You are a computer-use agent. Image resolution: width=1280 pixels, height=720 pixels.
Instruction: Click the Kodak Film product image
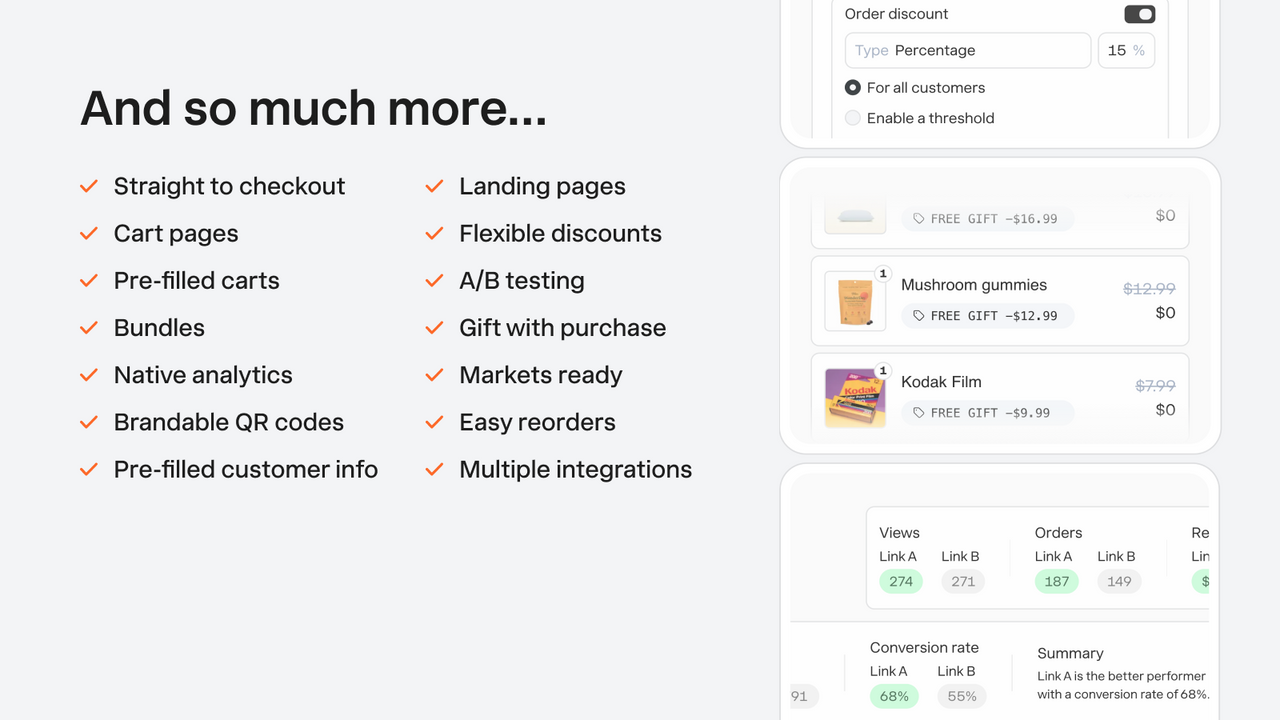(855, 398)
